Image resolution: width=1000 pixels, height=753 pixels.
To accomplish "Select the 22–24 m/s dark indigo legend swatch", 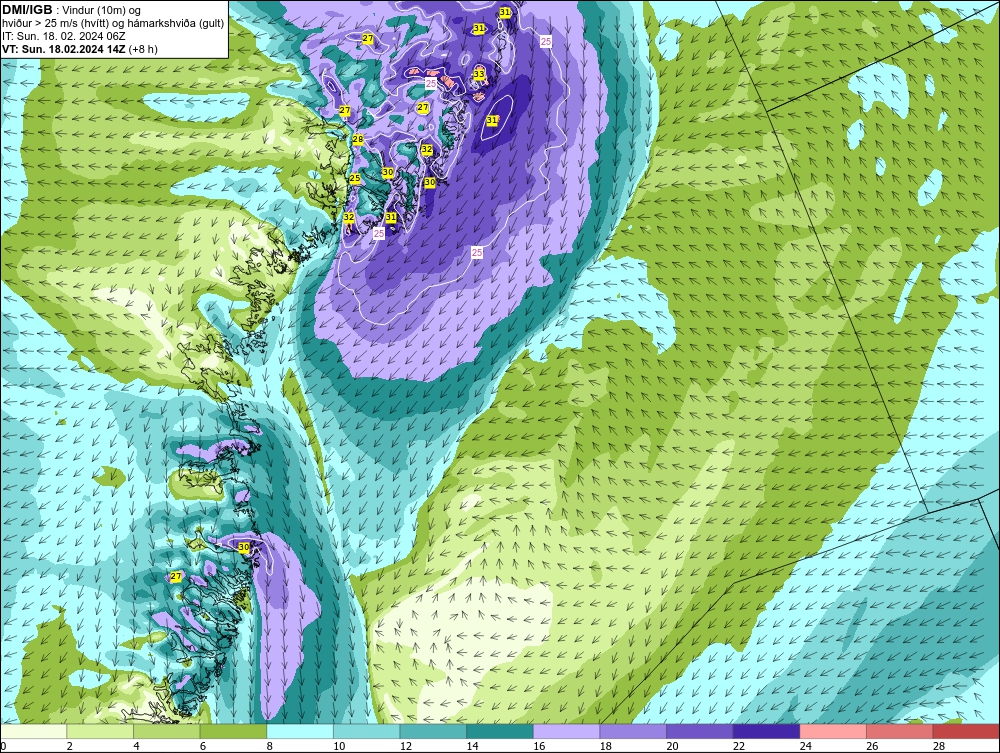I will click(766, 731).
